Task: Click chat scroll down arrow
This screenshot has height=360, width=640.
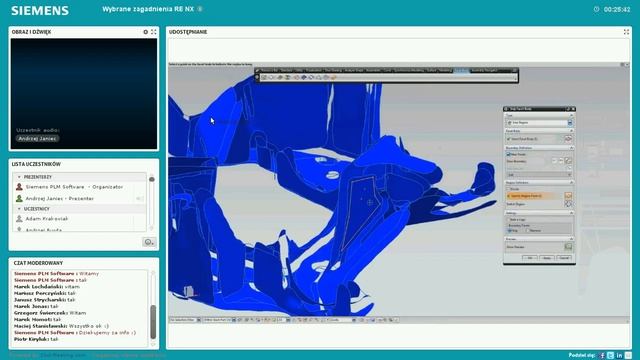Action: (153, 344)
